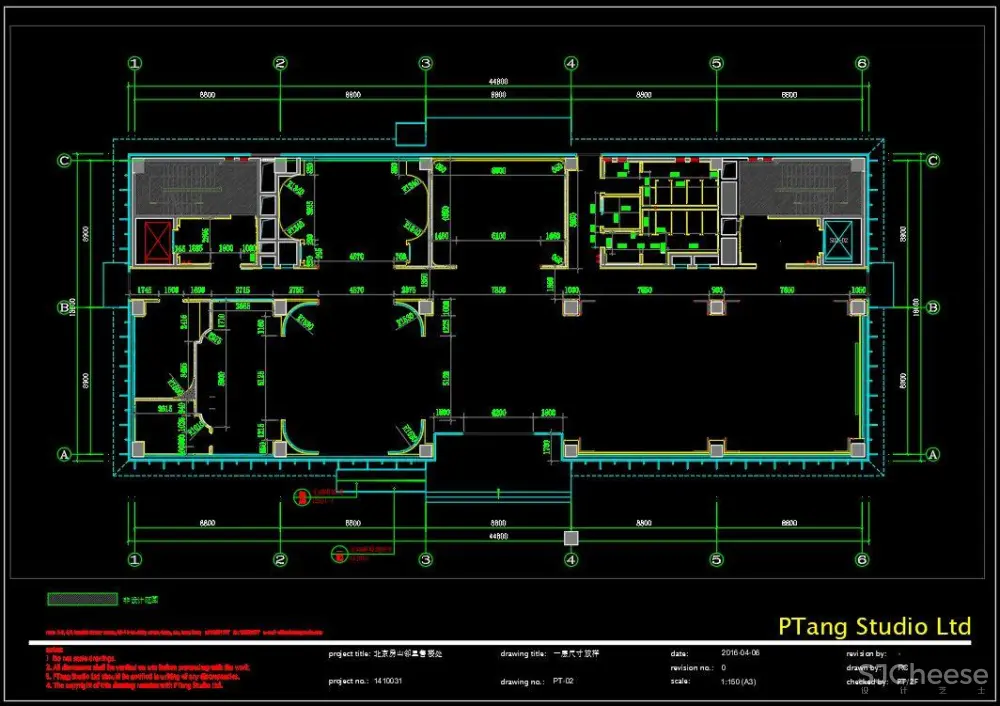Select row axis bubble A on right
Screen dimensions: 1000x706
click(x=933, y=454)
